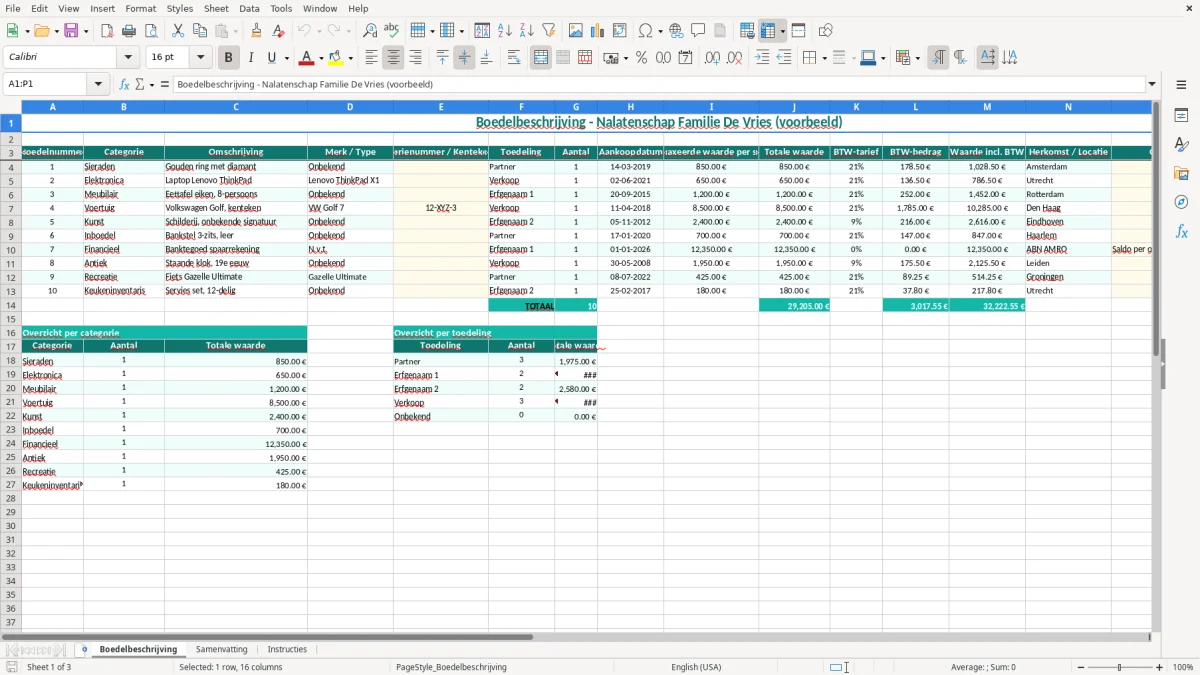This screenshot has height=675, width=1200.
Task: Open font color dropdown arrow
Action: 321,58
